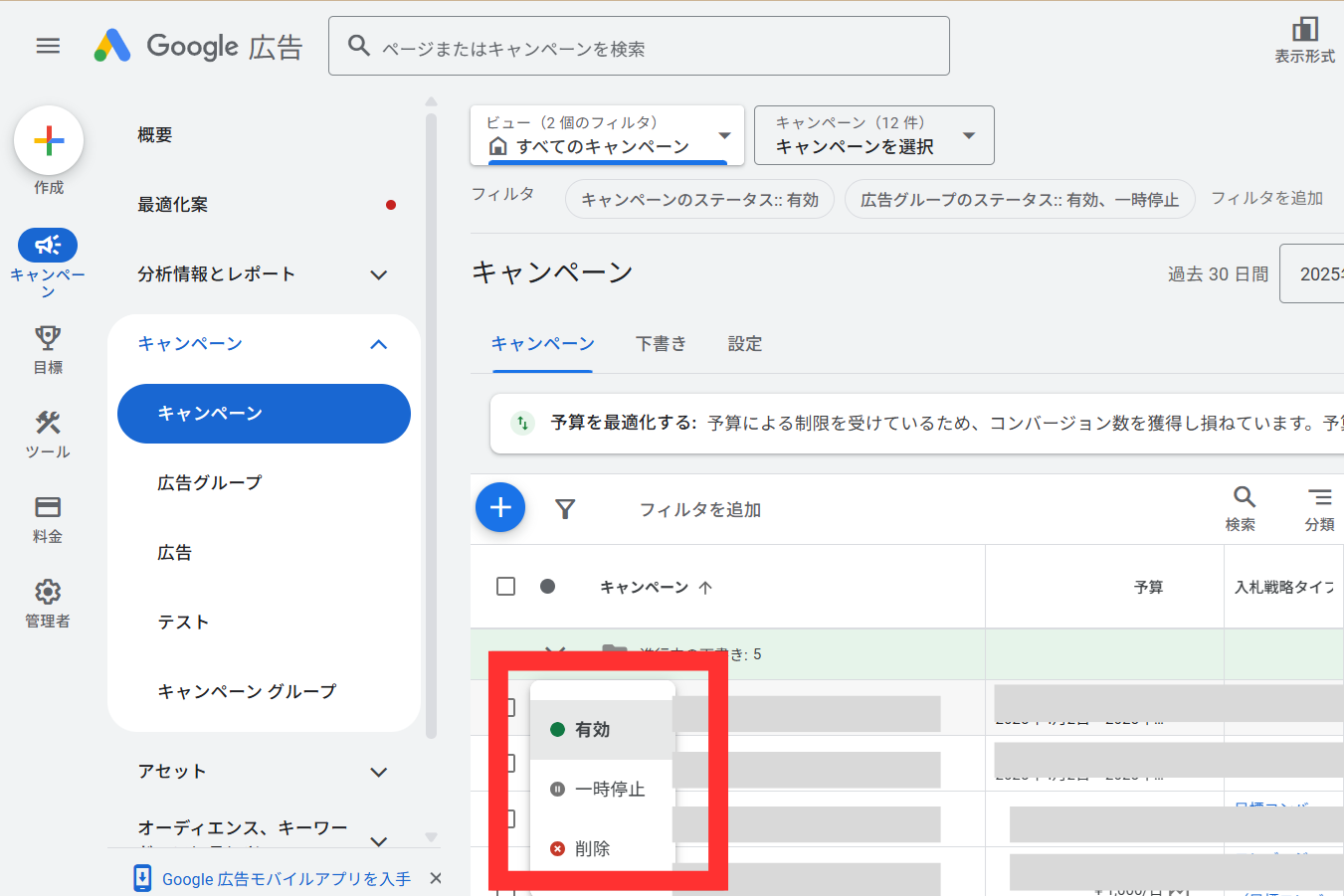1344x896 pixels.
Task: Open キャンペーン グループ in sidebar
Action: 247,692
